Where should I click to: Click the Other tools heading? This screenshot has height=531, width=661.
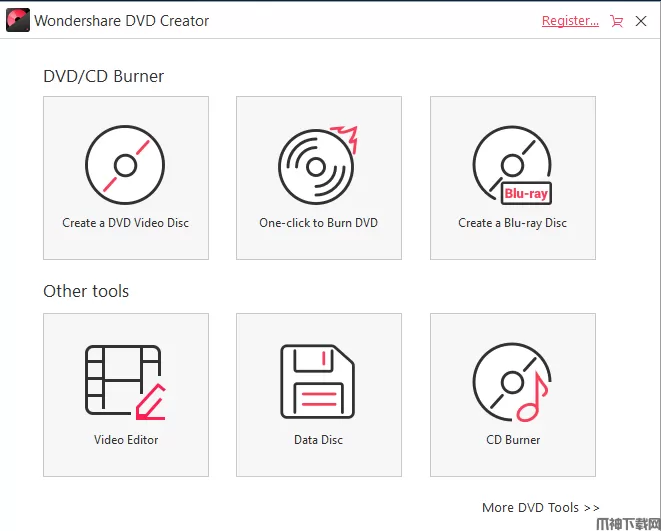click(x=86, y=291)
